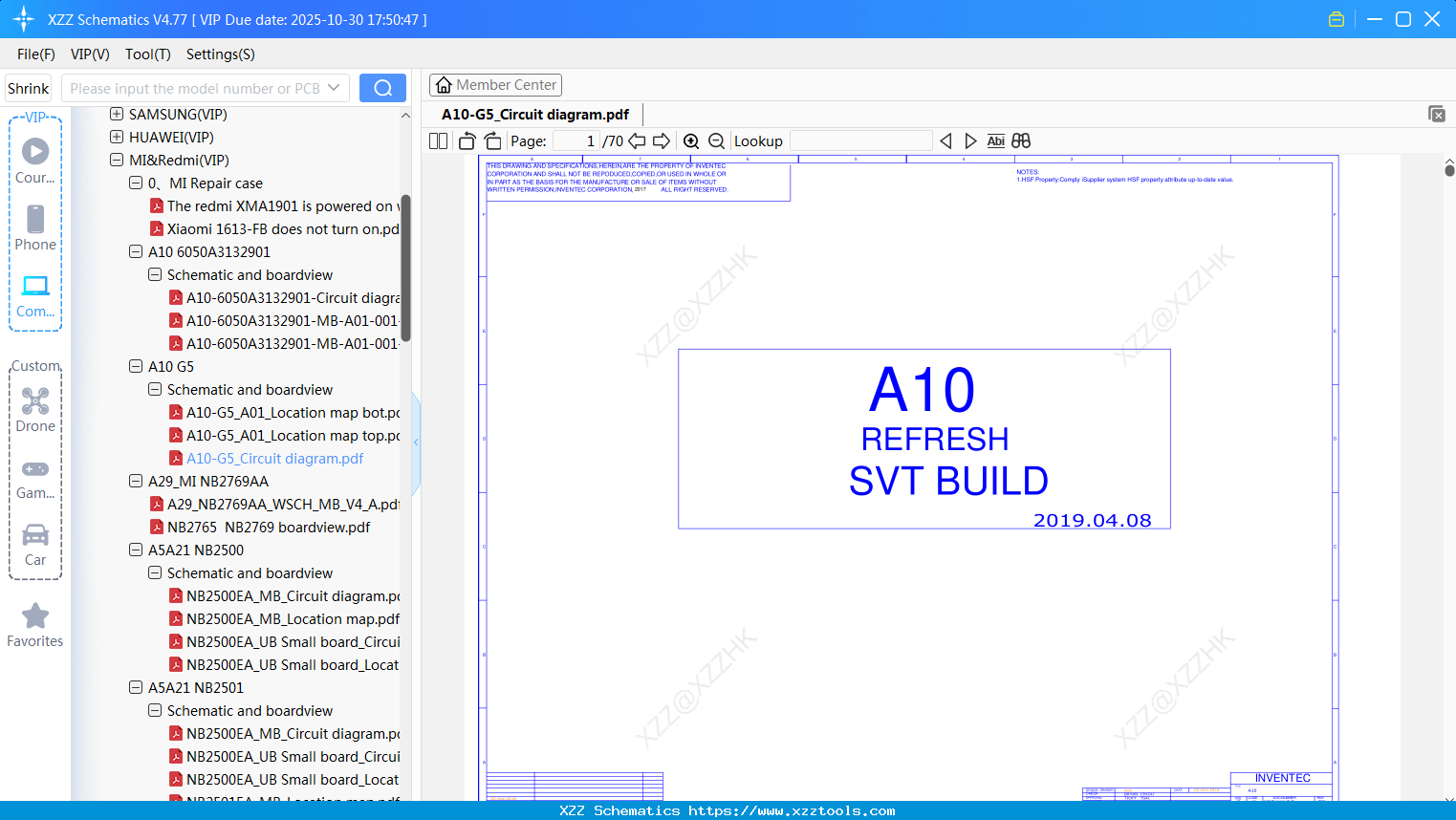This screenshot has width=1456, height=820.
Task: Open the VIP(V) menu
Action: click(90, 54)
